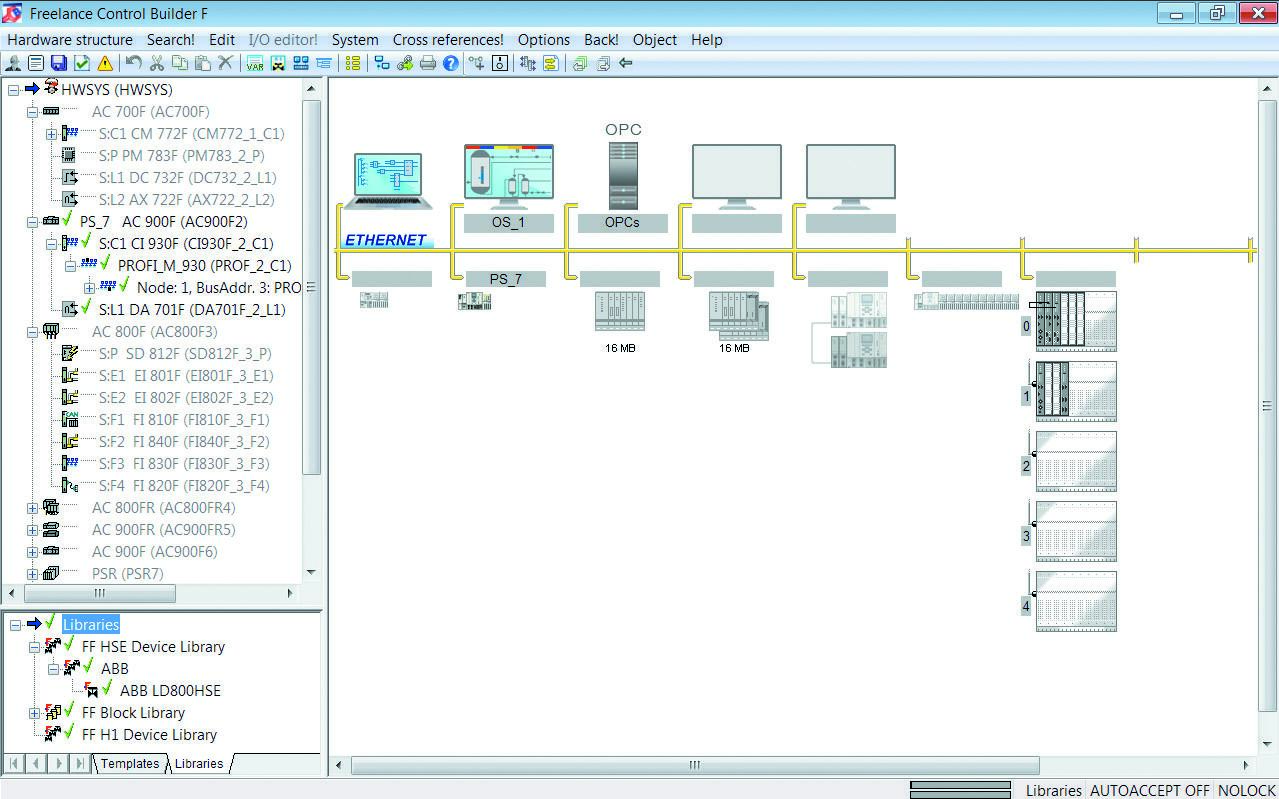Image resolution: width=1279 pixels, height=799 pixels.
Task: Open the Hardware structure menu
Action: [70, 40]
